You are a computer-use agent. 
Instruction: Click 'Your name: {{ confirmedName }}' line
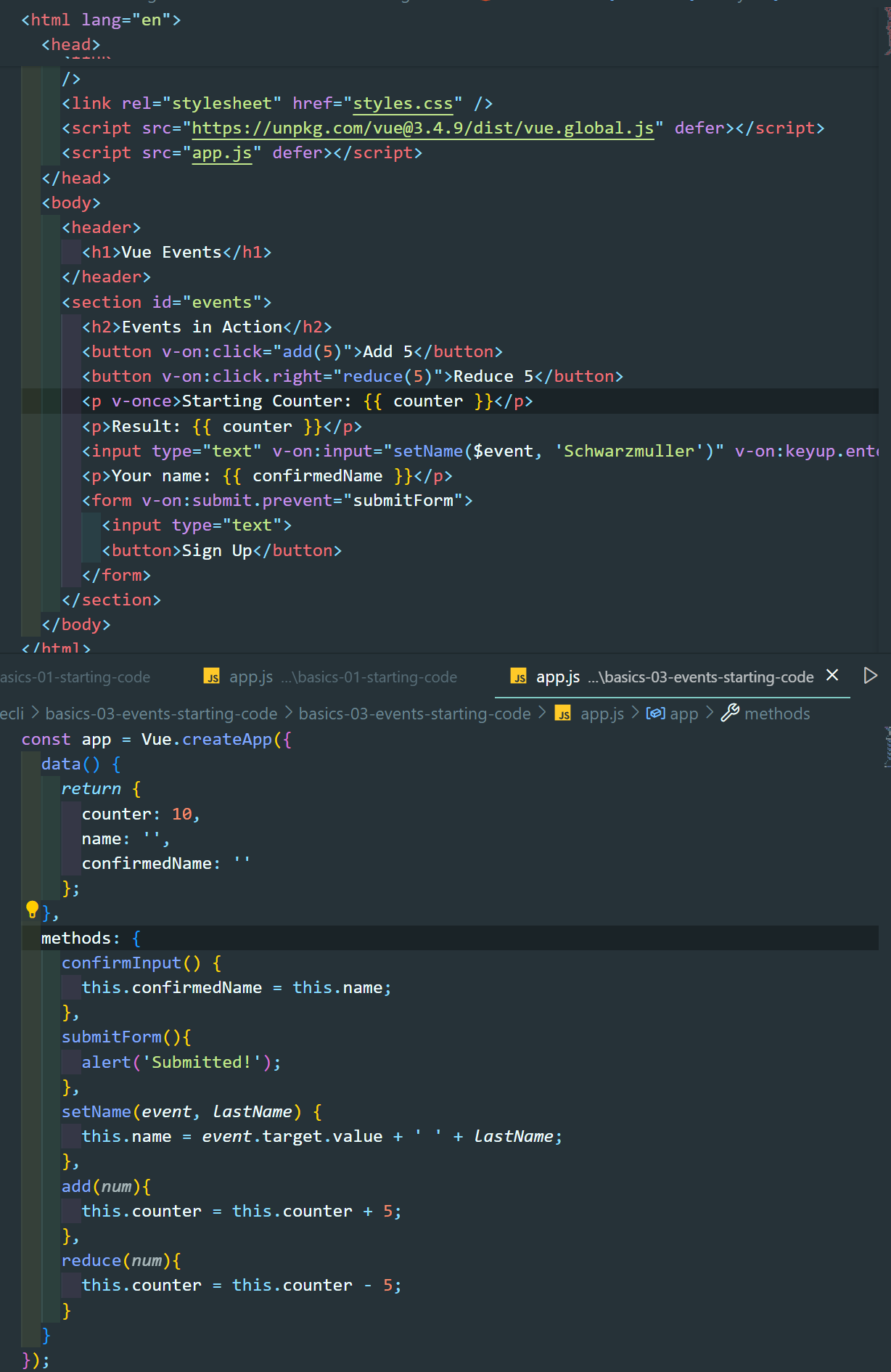pyautogui.click(x=268, y=475)
